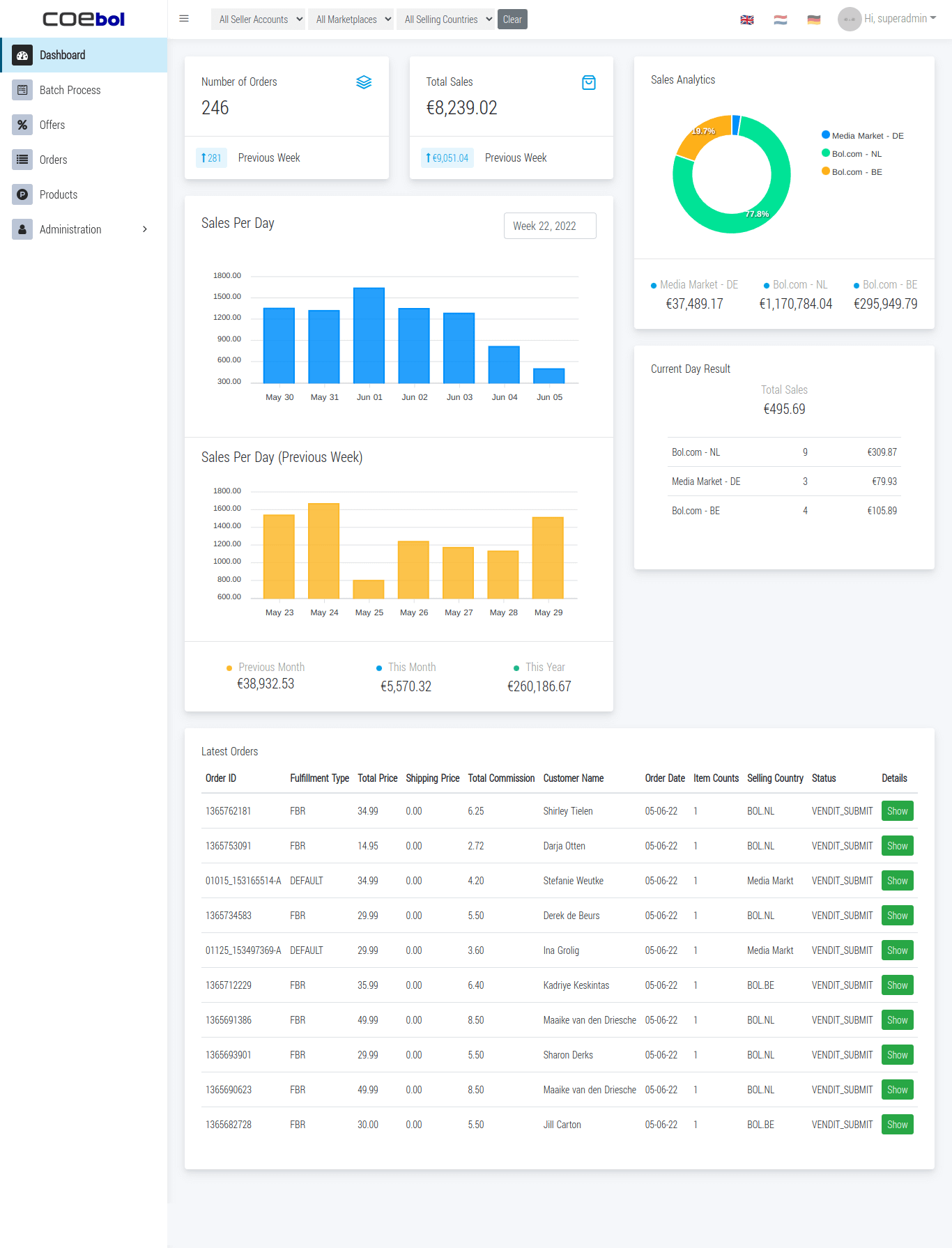This screenshot has width=952, height=1248.
Task: Switch language with the German flag
Action: point(814,20)
